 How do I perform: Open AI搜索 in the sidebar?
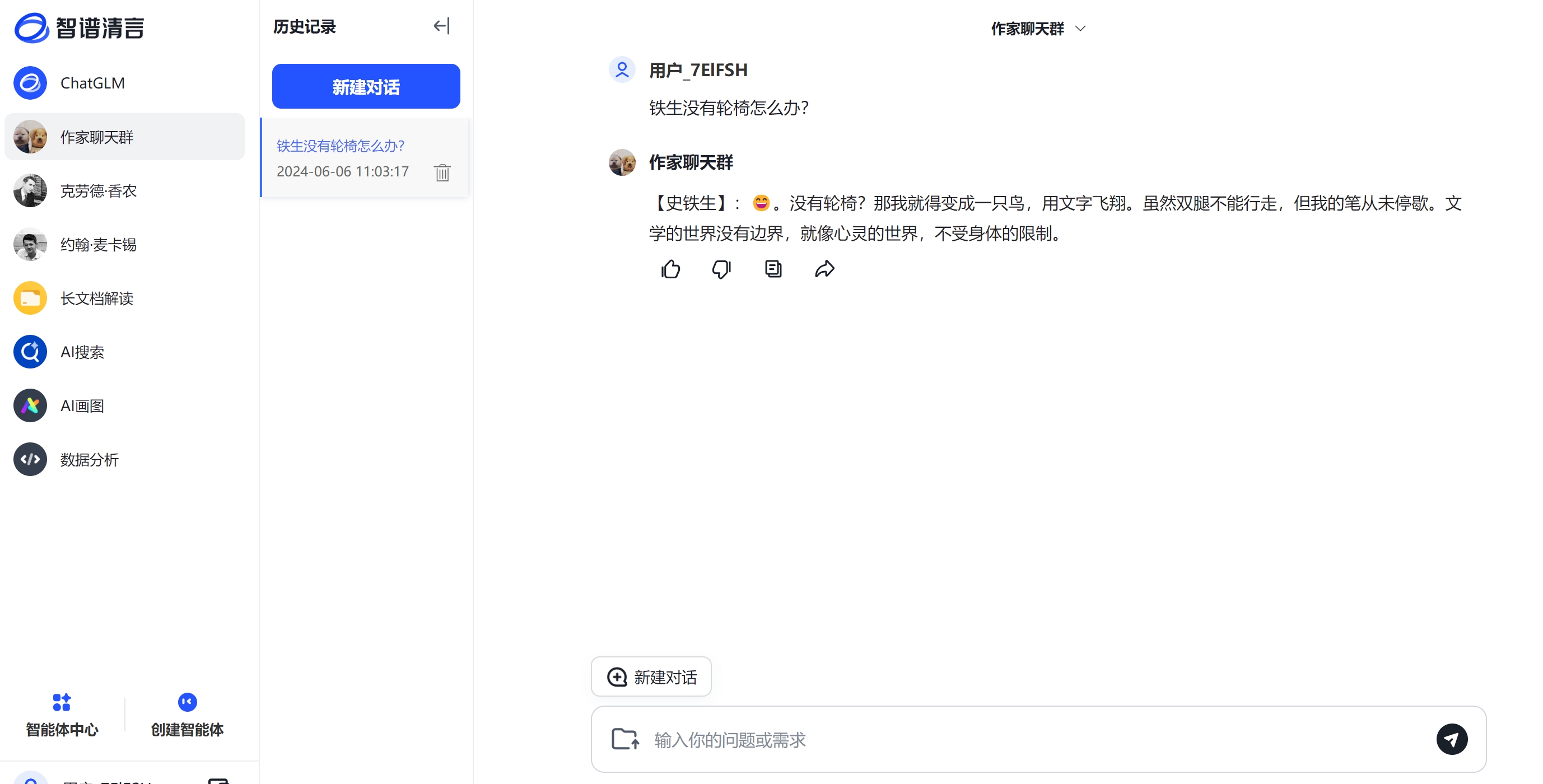(83, 352)
